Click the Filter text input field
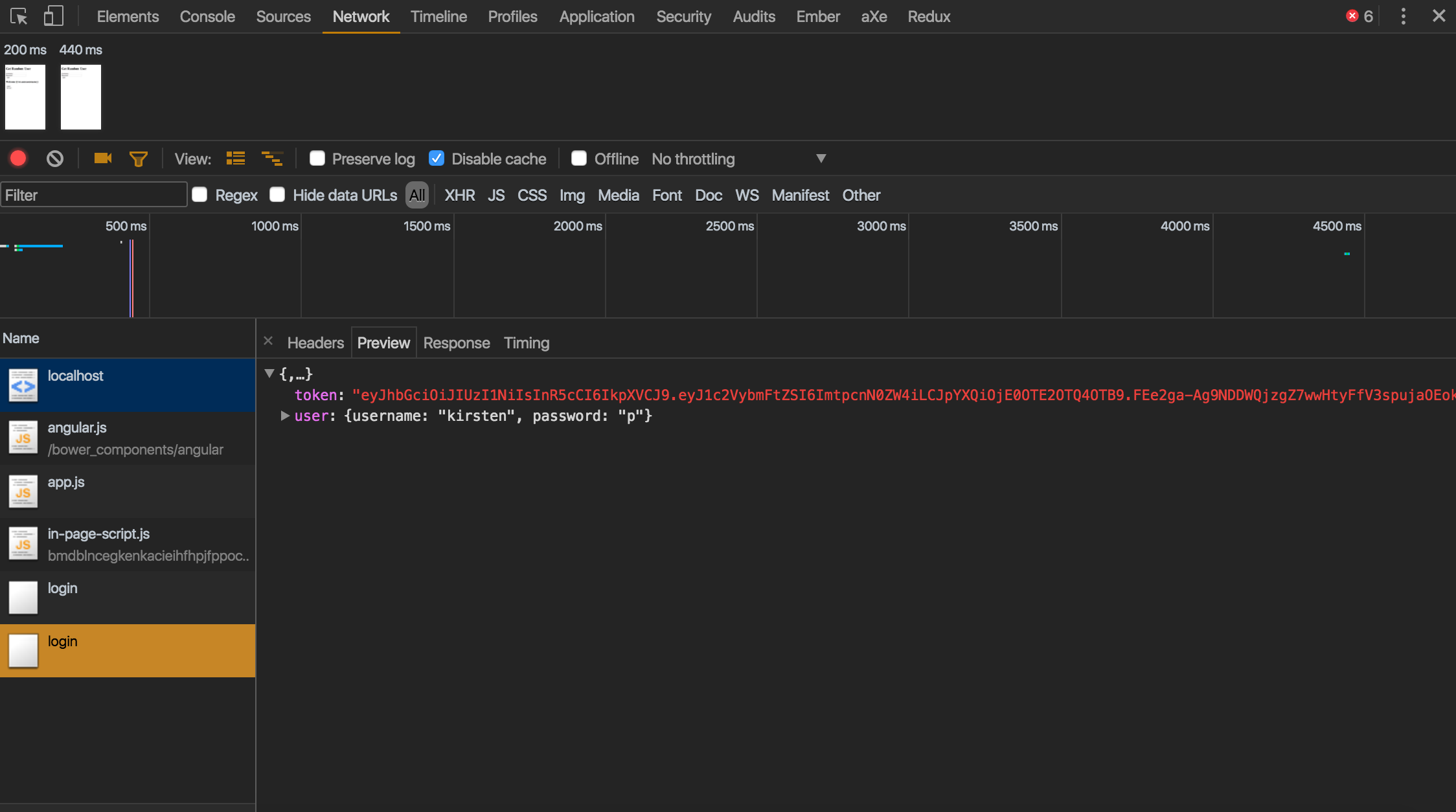 coord(94,195)
